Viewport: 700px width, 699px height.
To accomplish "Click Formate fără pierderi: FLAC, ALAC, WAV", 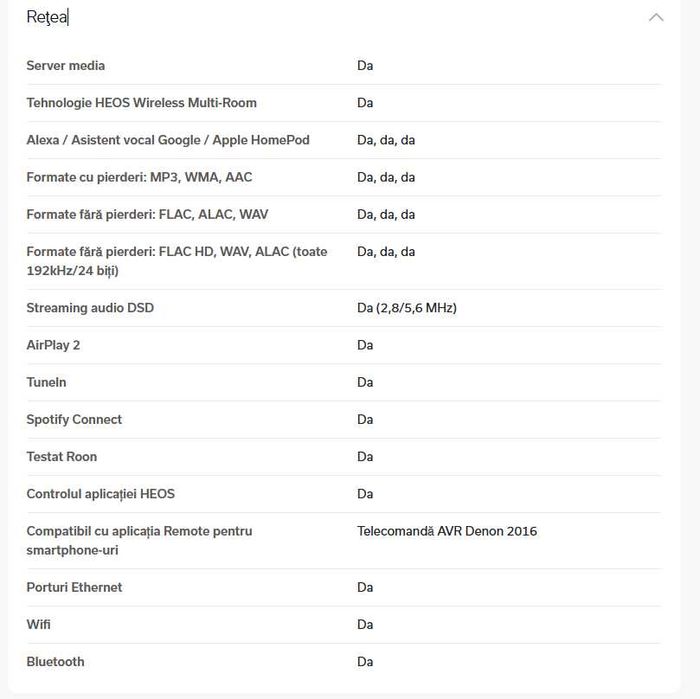I will coord(147,214).
